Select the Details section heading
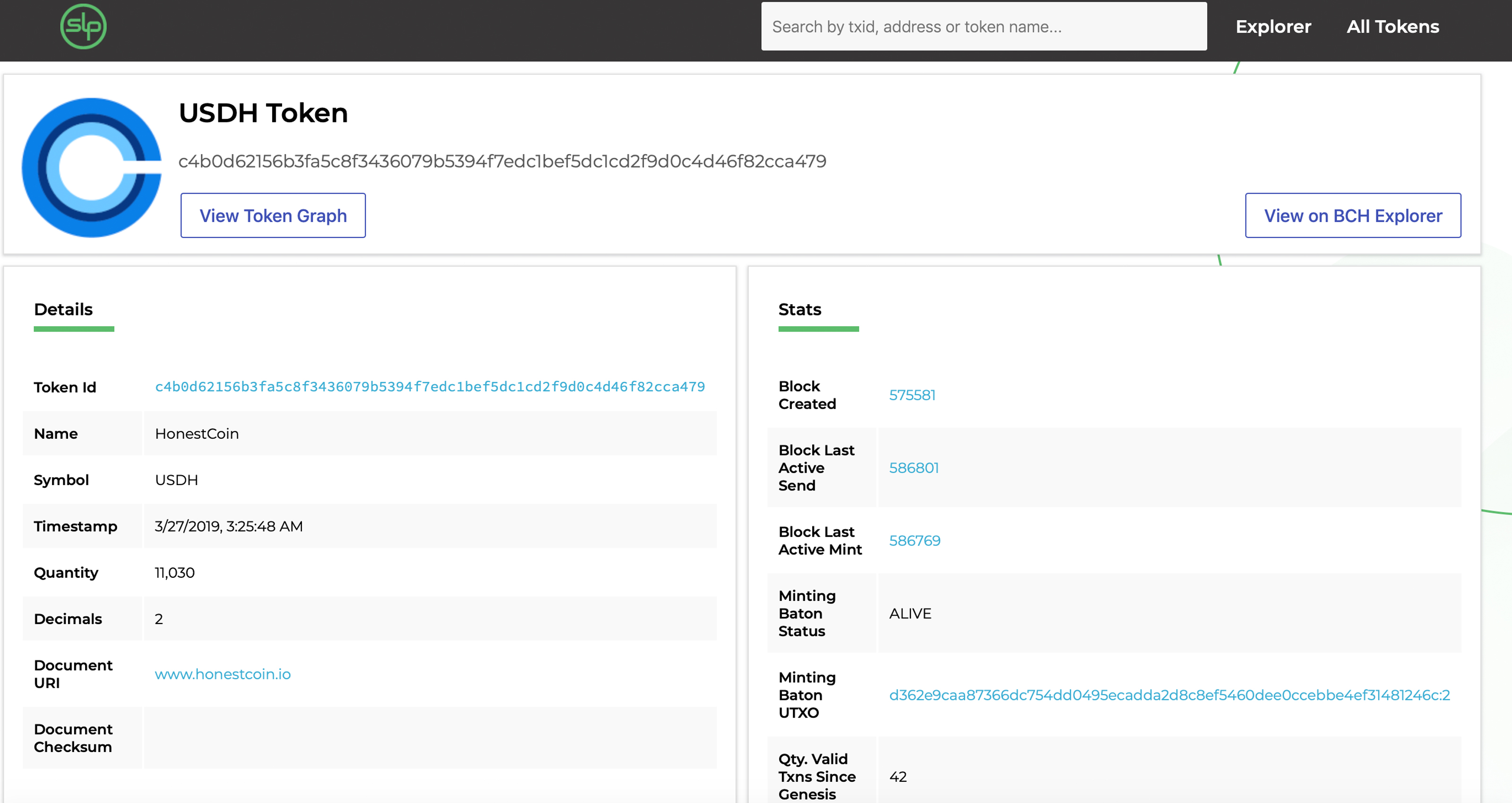 pos(63,309)
